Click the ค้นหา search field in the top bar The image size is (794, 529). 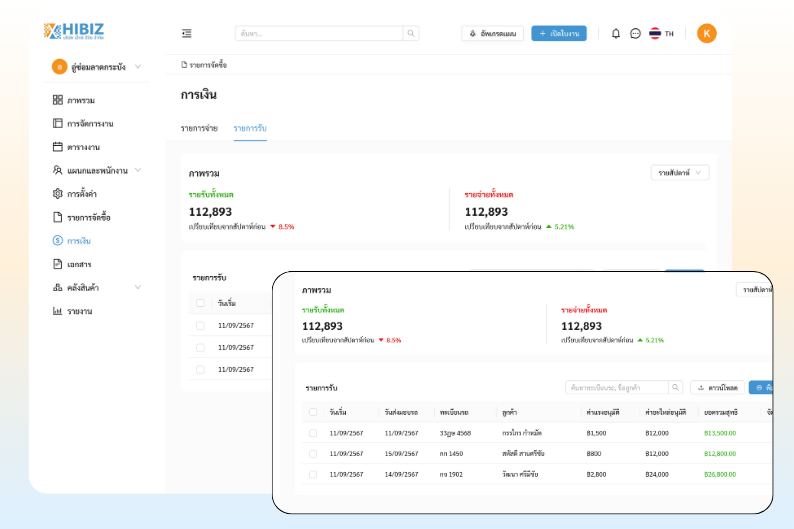coord(319,33)
